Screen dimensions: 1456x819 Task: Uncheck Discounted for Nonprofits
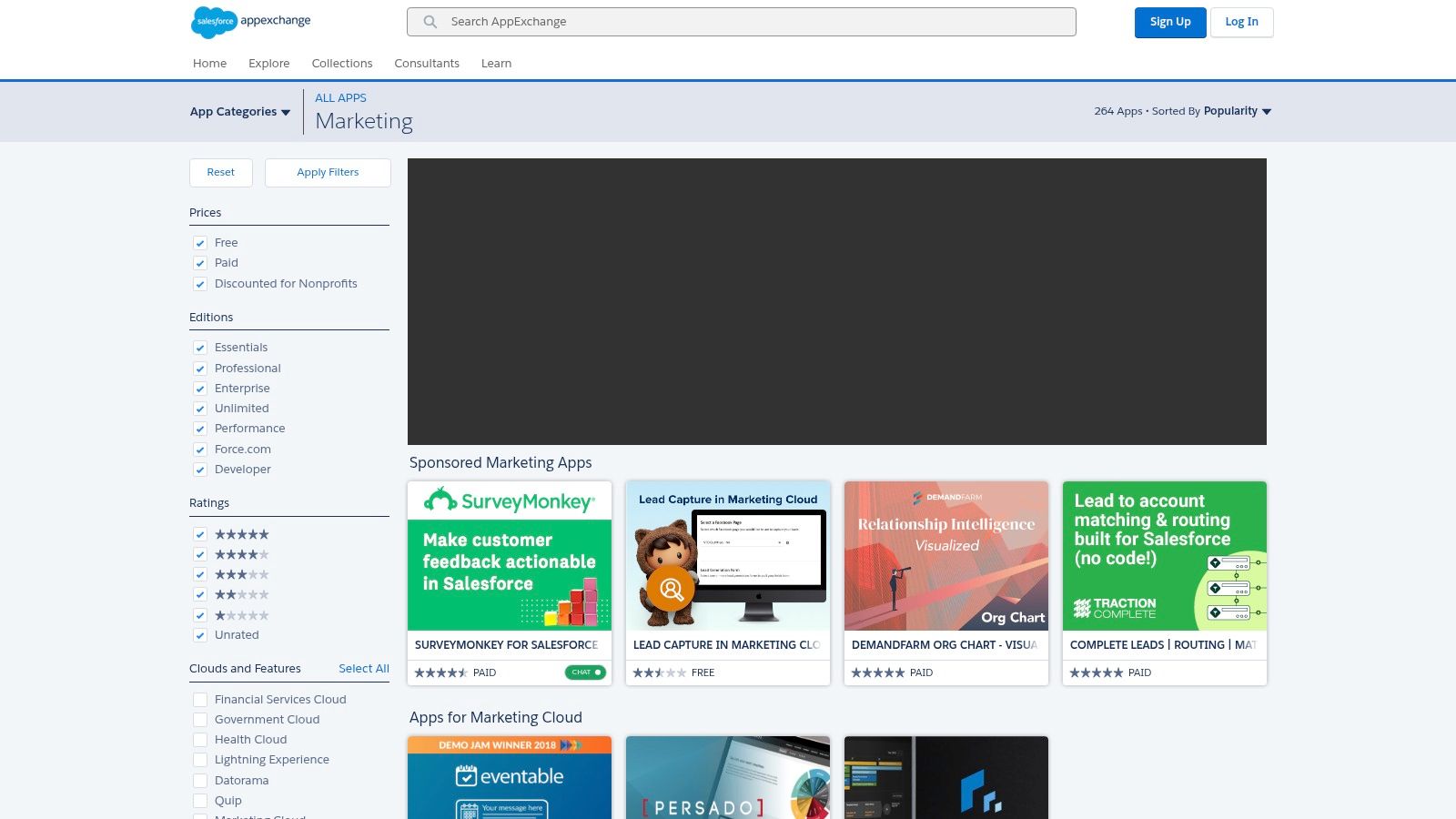(200, 284)
